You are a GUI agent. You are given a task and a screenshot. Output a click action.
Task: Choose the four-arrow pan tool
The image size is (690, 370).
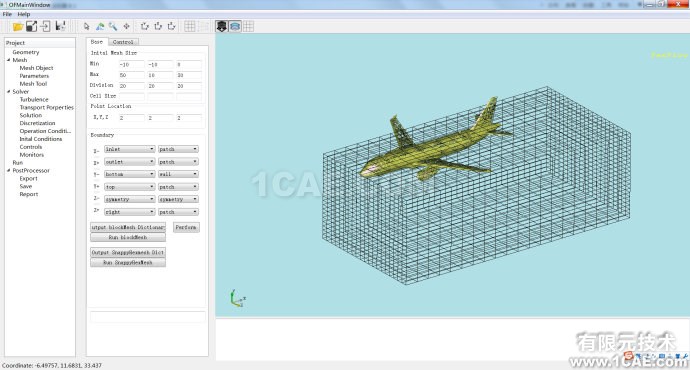(x=126, y=26)
